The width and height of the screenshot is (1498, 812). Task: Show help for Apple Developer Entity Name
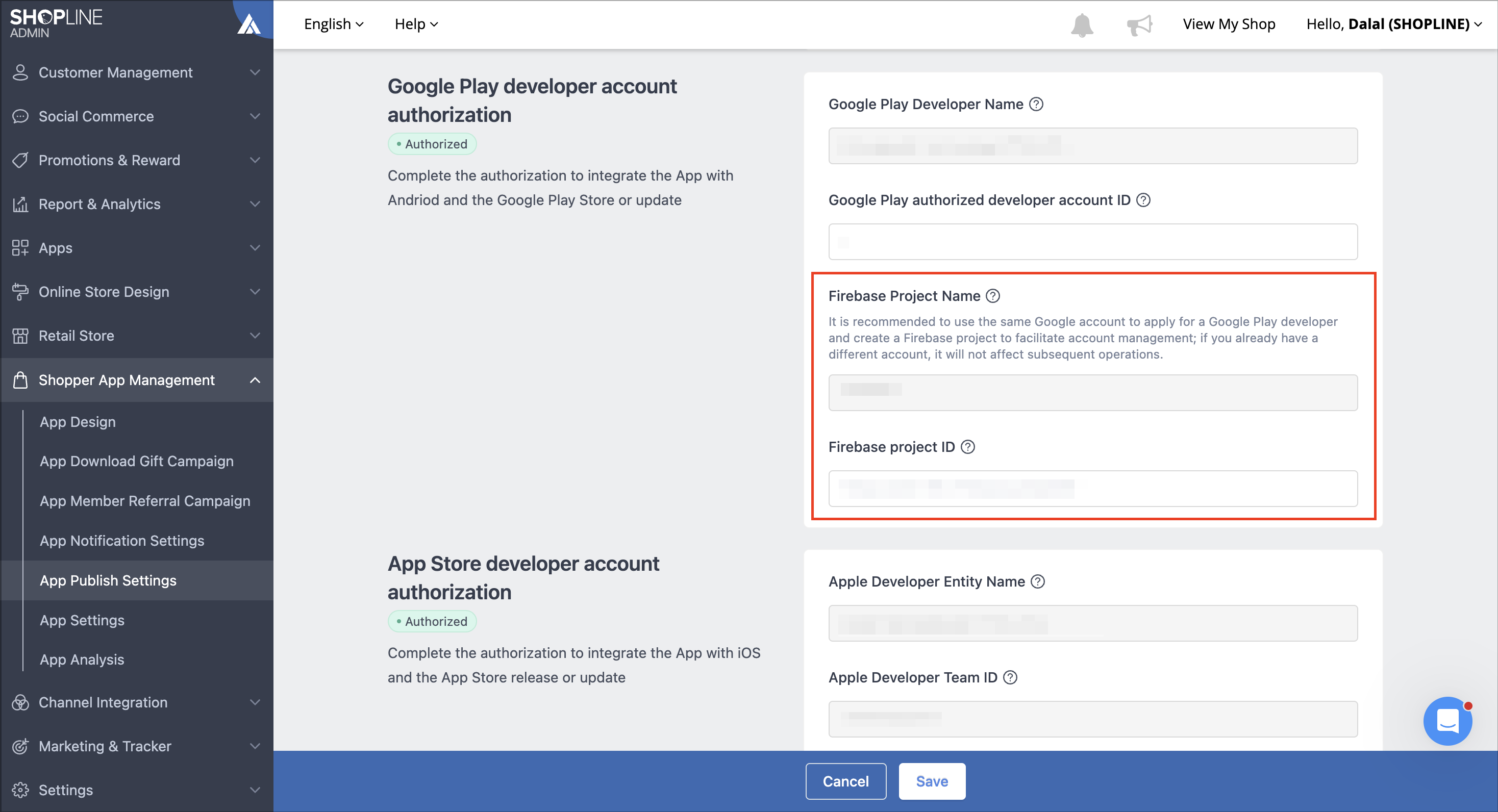[x=1038, y=581]
